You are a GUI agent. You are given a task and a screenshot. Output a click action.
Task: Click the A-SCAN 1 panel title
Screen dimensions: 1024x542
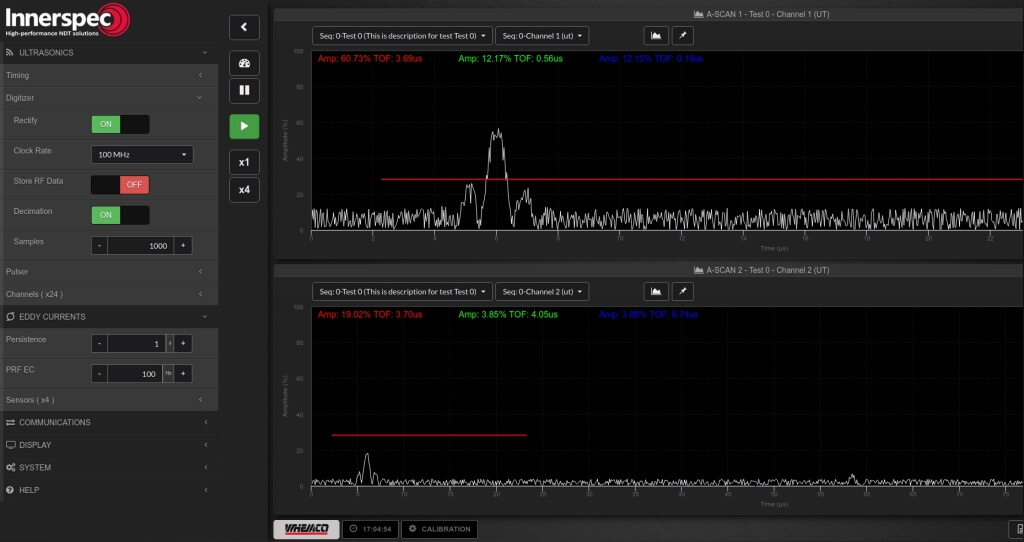(x=761, y=14)
